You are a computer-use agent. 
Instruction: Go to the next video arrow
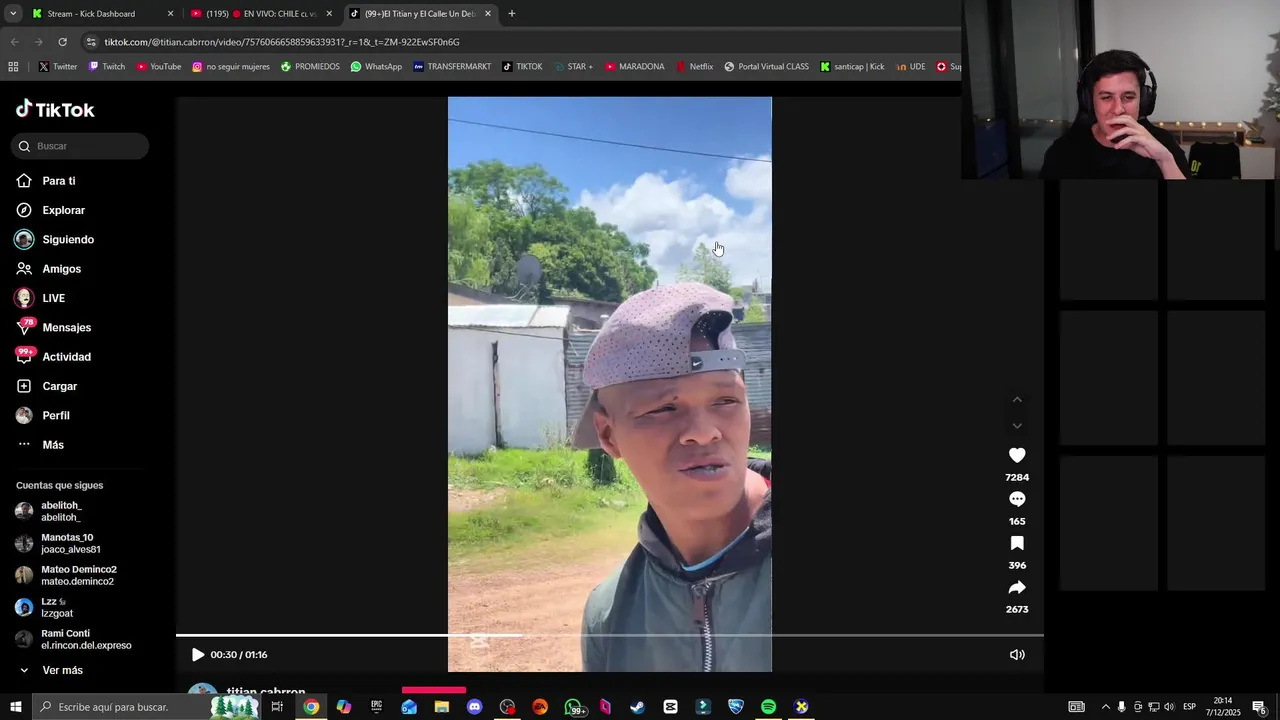click(x=1017, y=426)
